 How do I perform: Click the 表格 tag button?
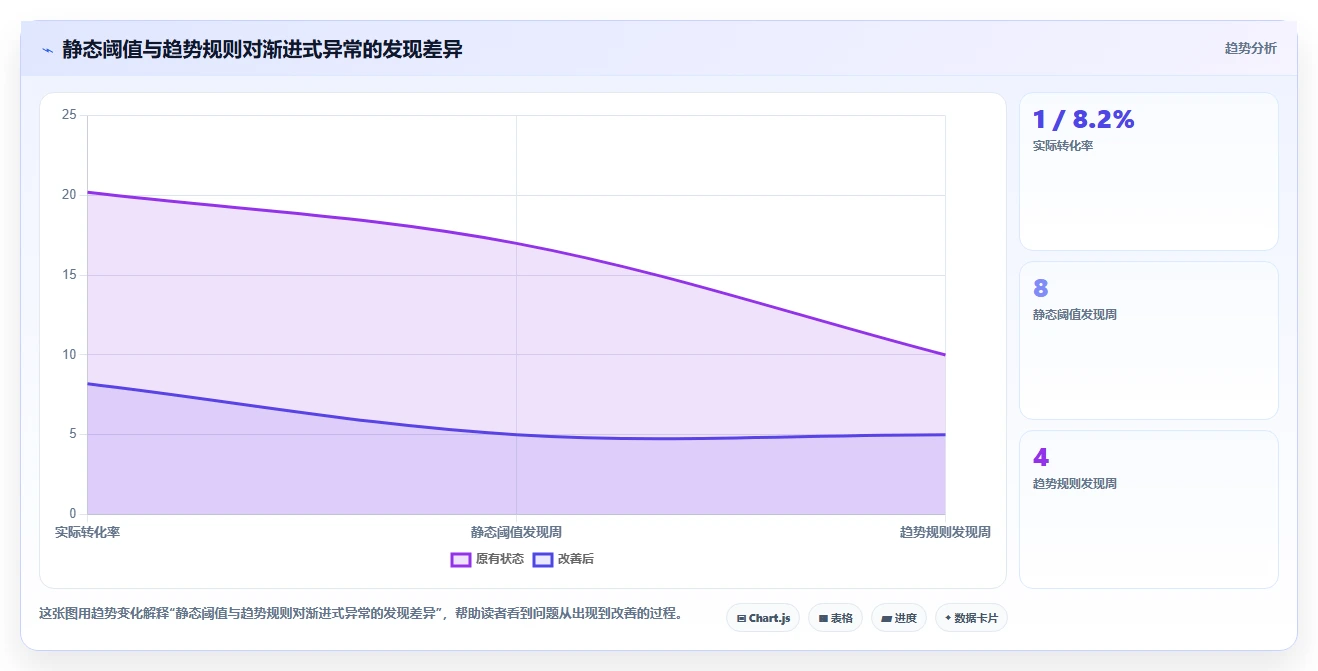coord(835,618)
